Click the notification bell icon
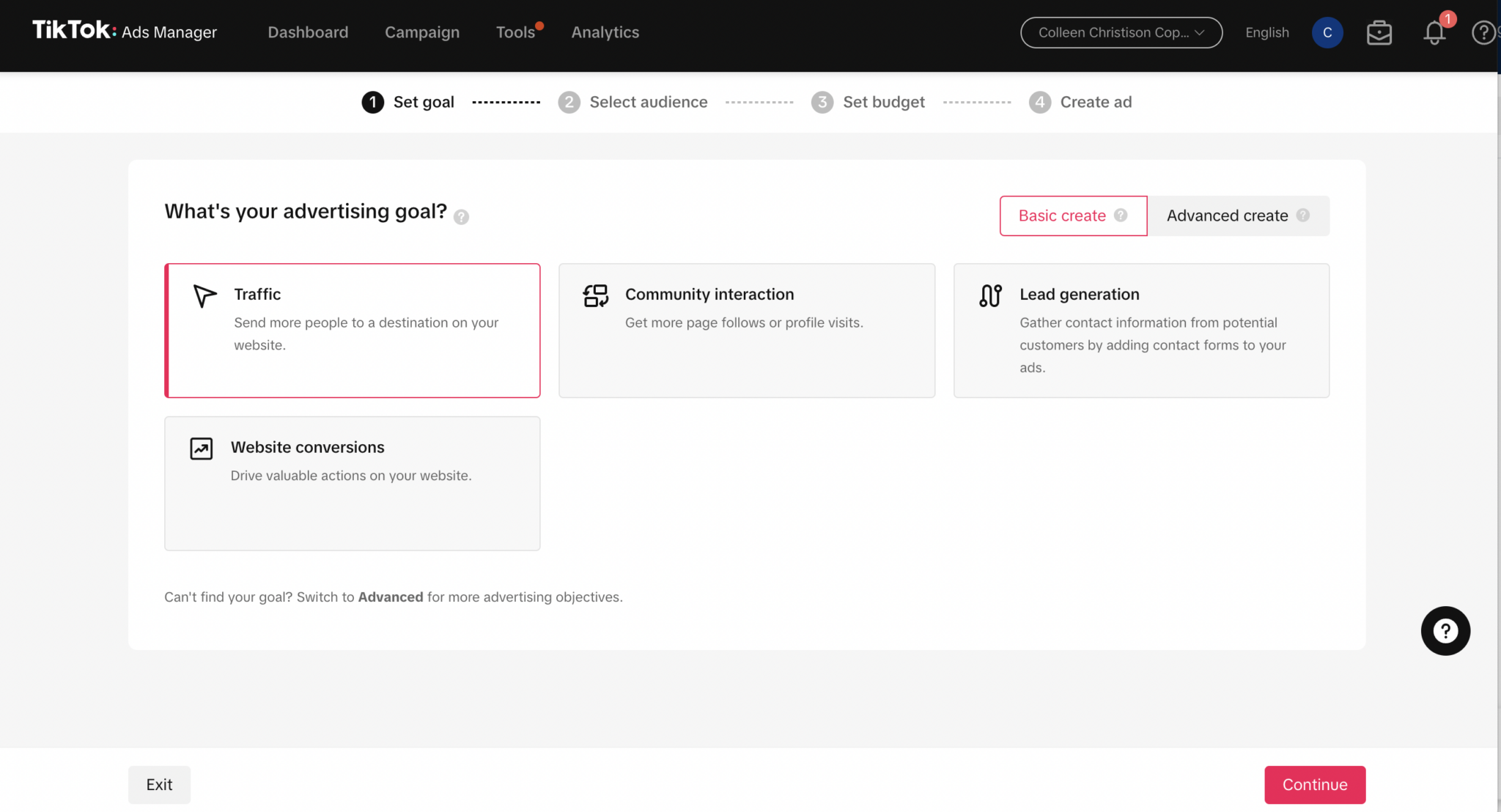The width and height of the screenshot is (1501, 812). (x=1434, y=32)
